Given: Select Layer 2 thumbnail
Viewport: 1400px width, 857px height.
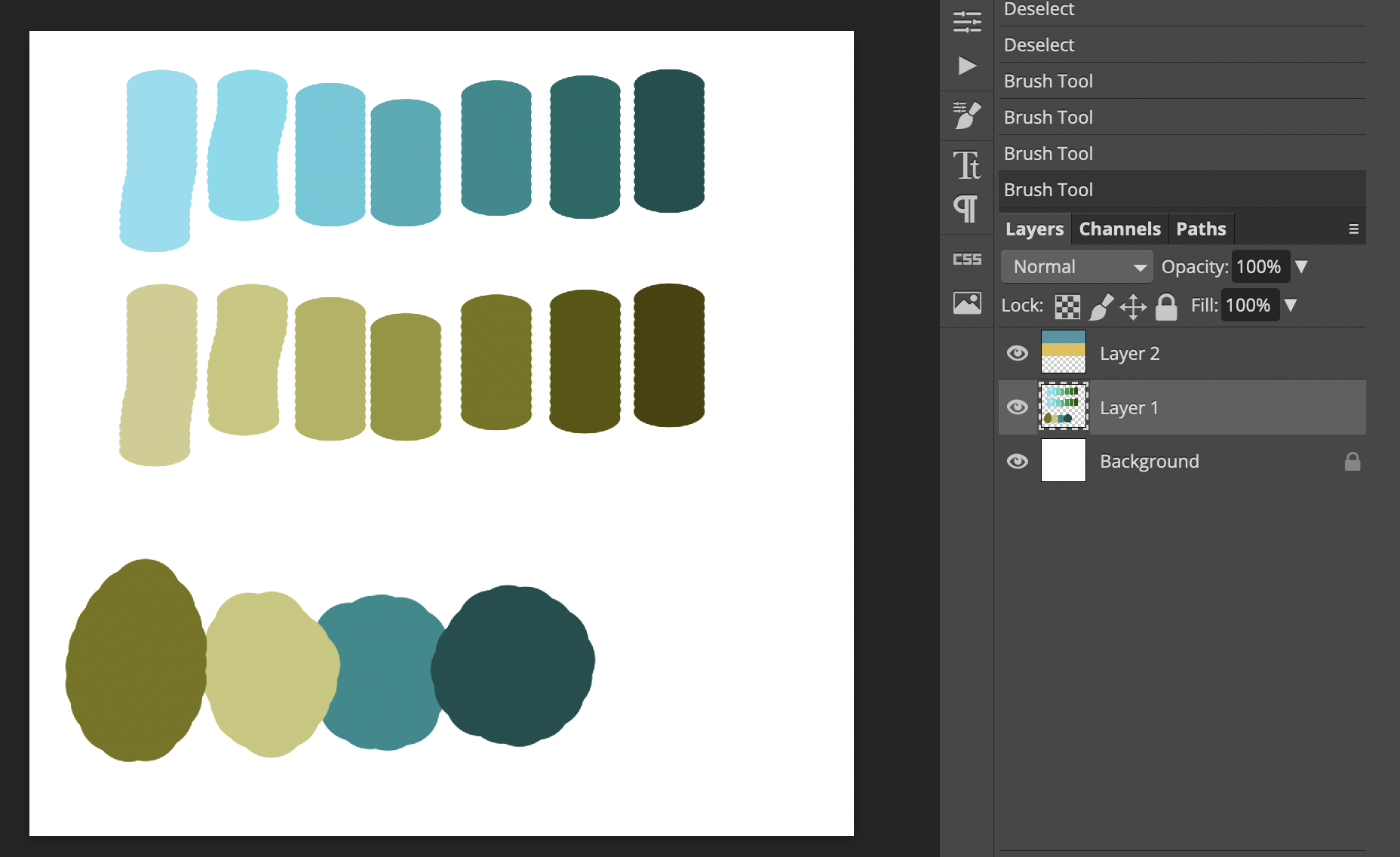Looking at the screenshot, I should [1064, 352].
